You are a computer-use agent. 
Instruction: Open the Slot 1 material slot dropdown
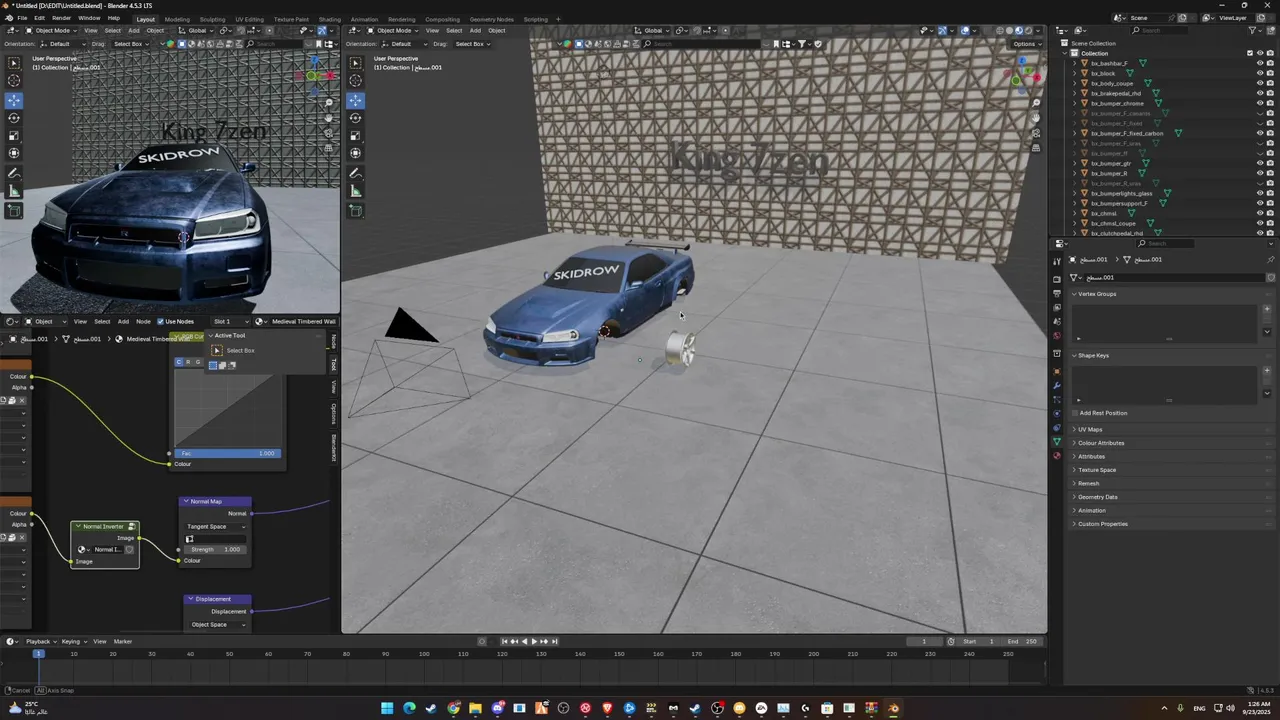tap(229, 321)
